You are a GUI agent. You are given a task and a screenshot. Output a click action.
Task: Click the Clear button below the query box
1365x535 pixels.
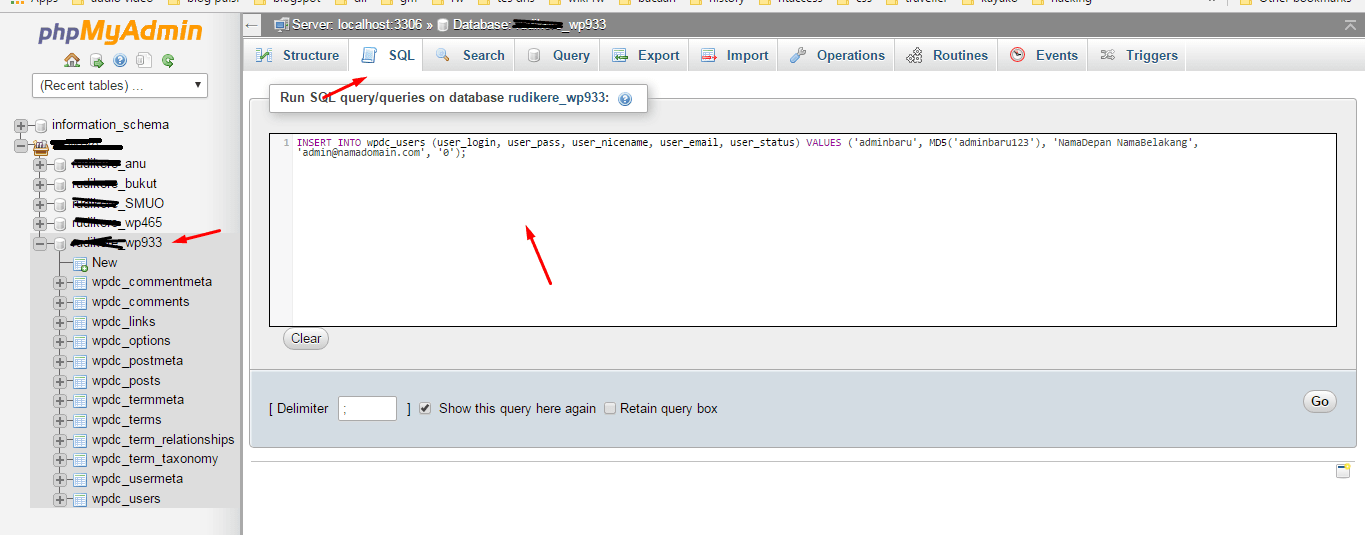point(306,338)
